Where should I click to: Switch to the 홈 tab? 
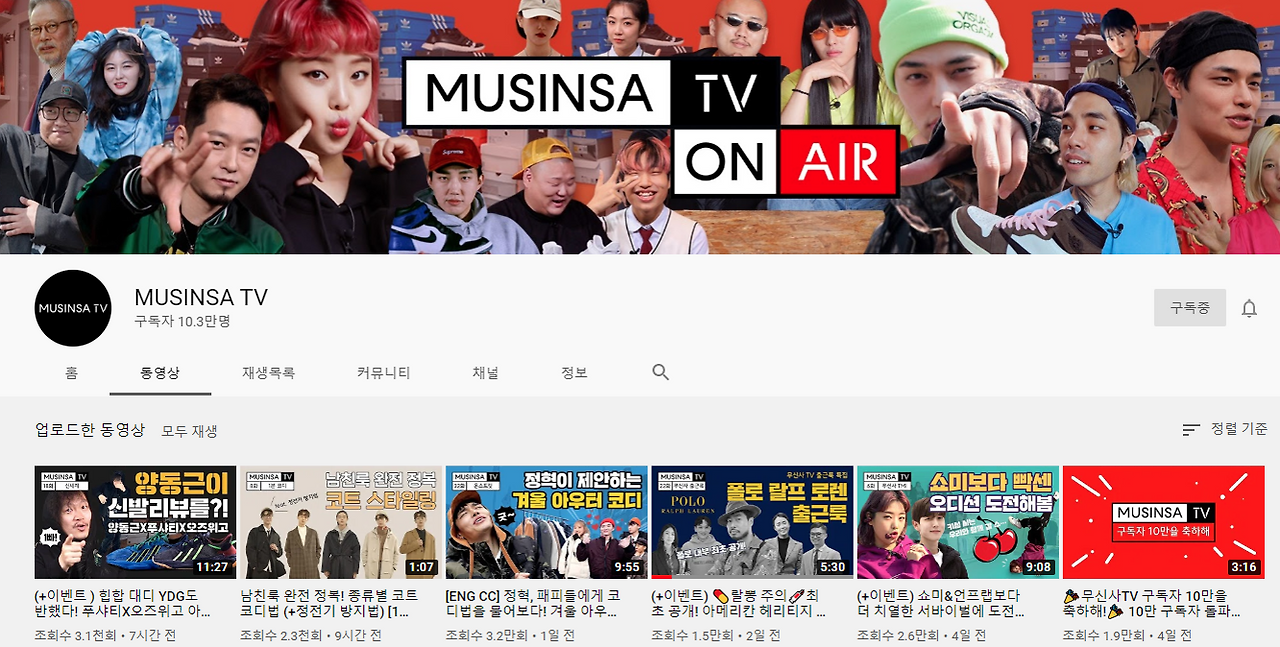click(x=72, y=372)
